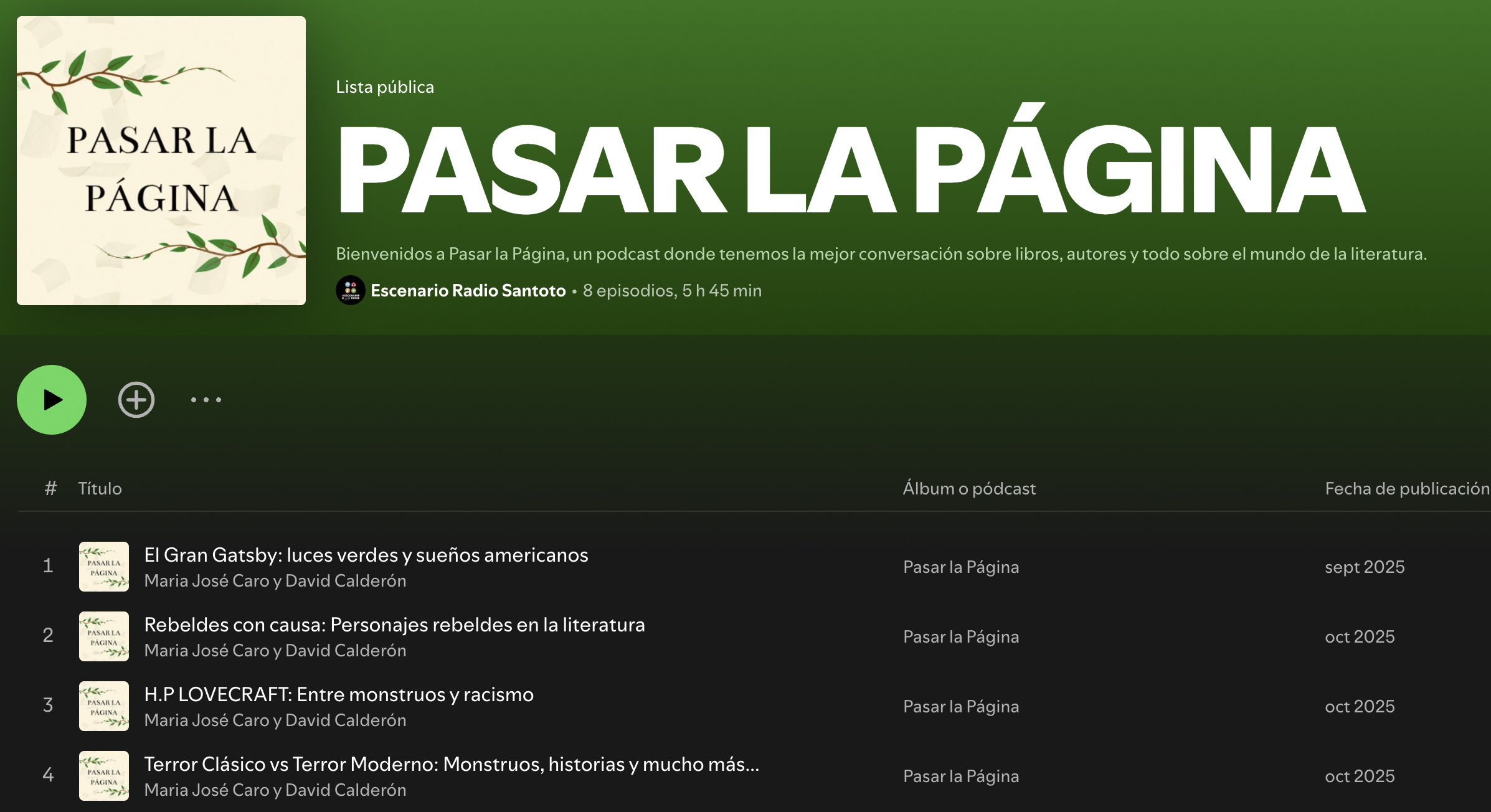Click the Álbum o pódcast column header
This screenshot has width=1491, height=812.
(x=970, y=489)
